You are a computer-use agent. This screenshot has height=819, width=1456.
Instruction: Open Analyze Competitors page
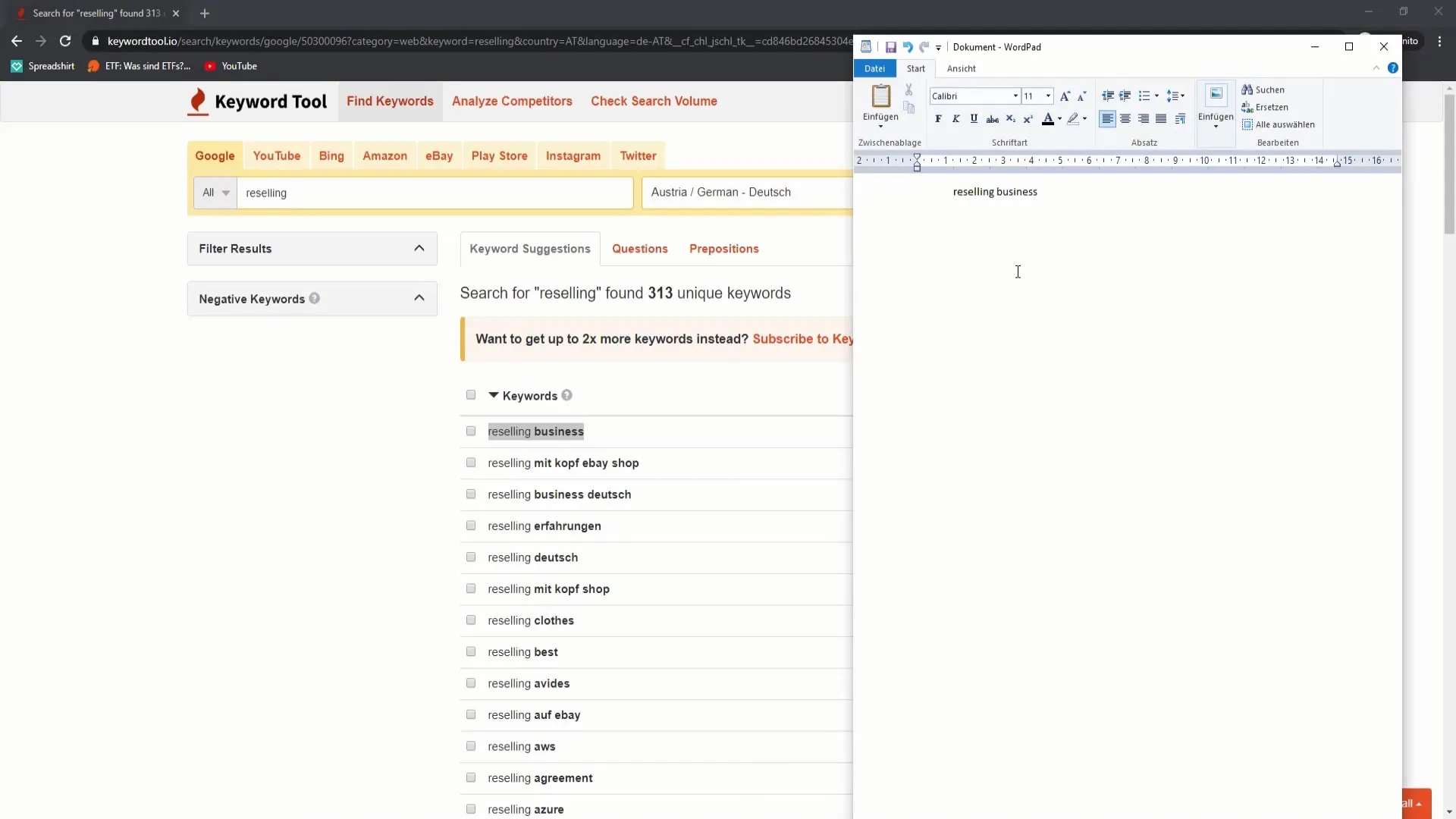click(512, 101)
